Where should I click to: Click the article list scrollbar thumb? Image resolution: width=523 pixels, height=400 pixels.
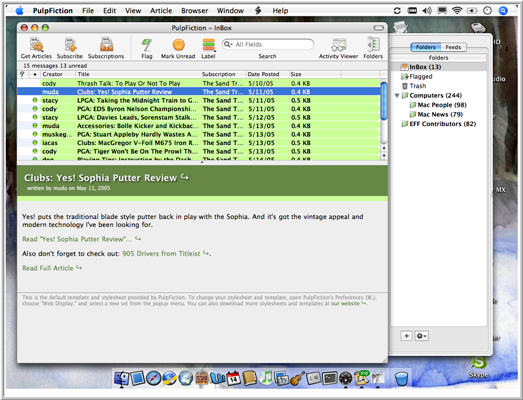coord(384,100)
